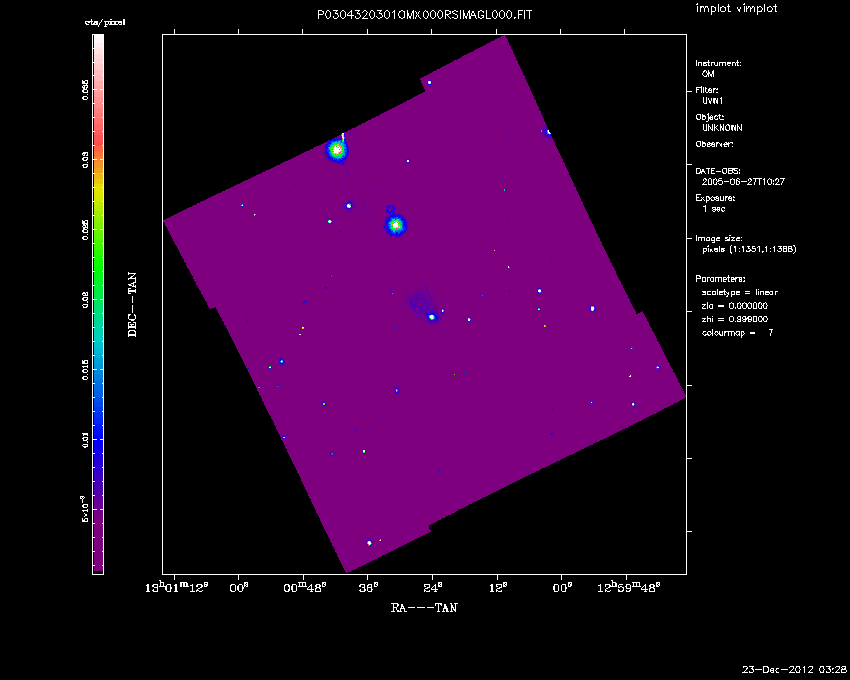Select the pixels (1:1351,1:1388) value

749,249
